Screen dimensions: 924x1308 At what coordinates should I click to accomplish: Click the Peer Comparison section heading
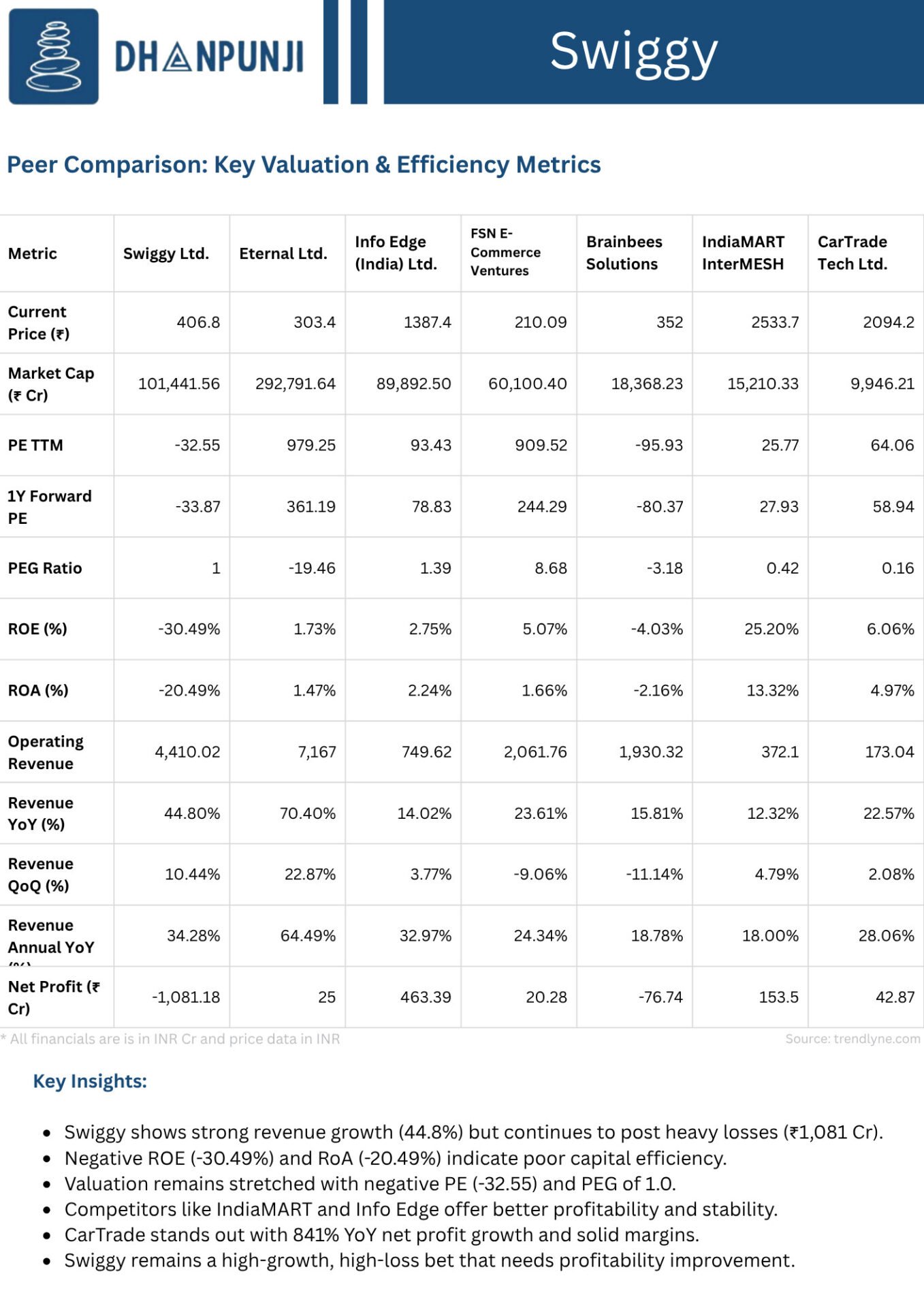[x=304, y=165]
